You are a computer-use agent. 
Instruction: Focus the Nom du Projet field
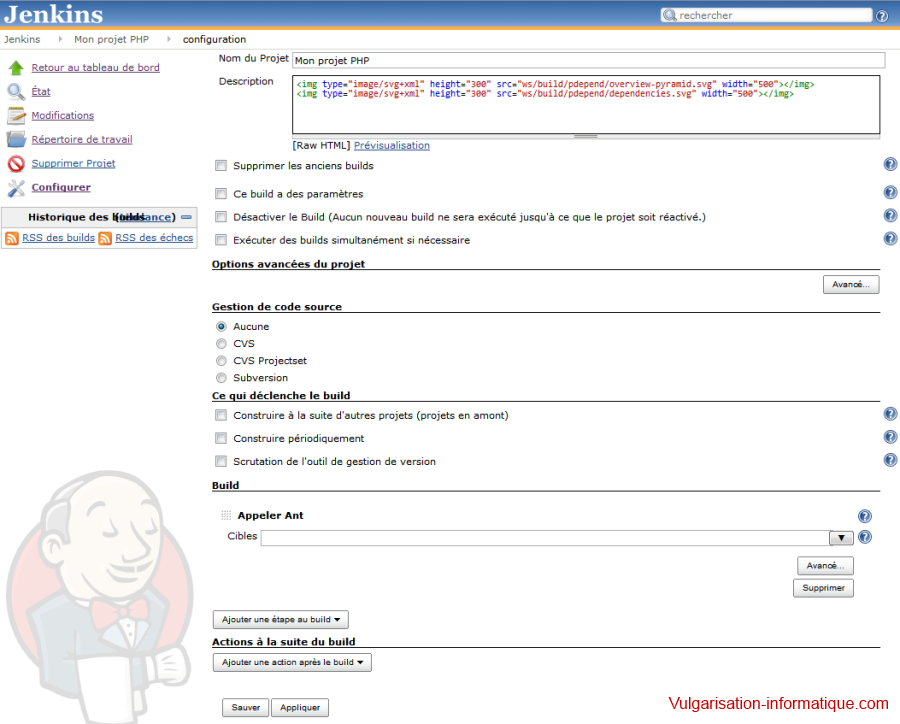(x=588, y=60)
